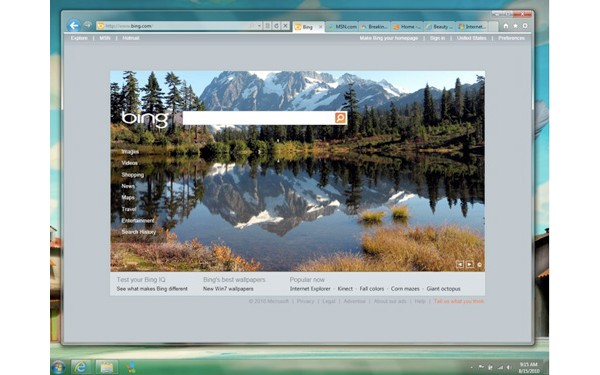Screen dimensions: 600x375
Task: Show next Bing homepage image
Action: point(469,264)
